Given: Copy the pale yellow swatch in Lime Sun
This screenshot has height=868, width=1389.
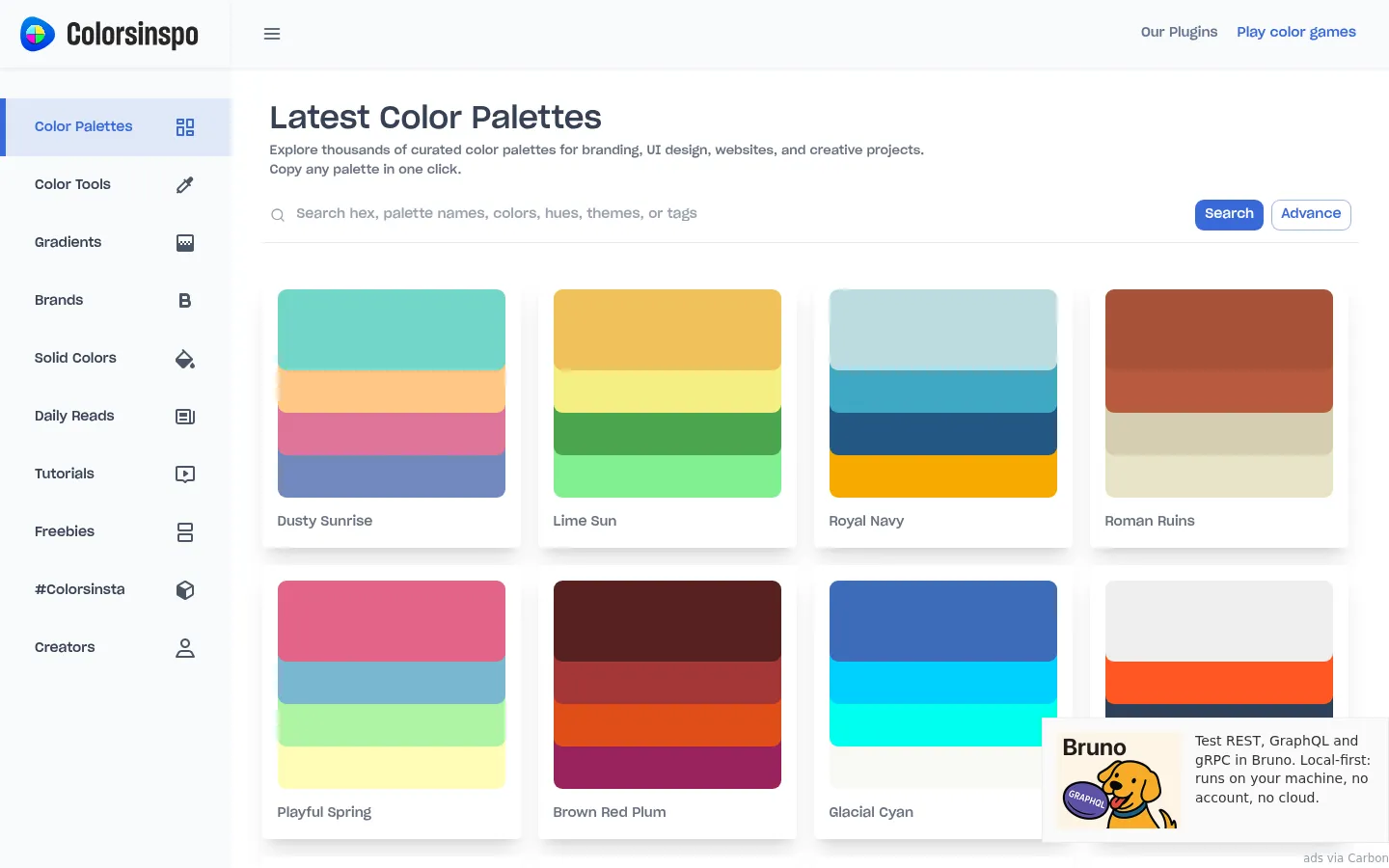Looking at the screenshot, I should point(667,392).
